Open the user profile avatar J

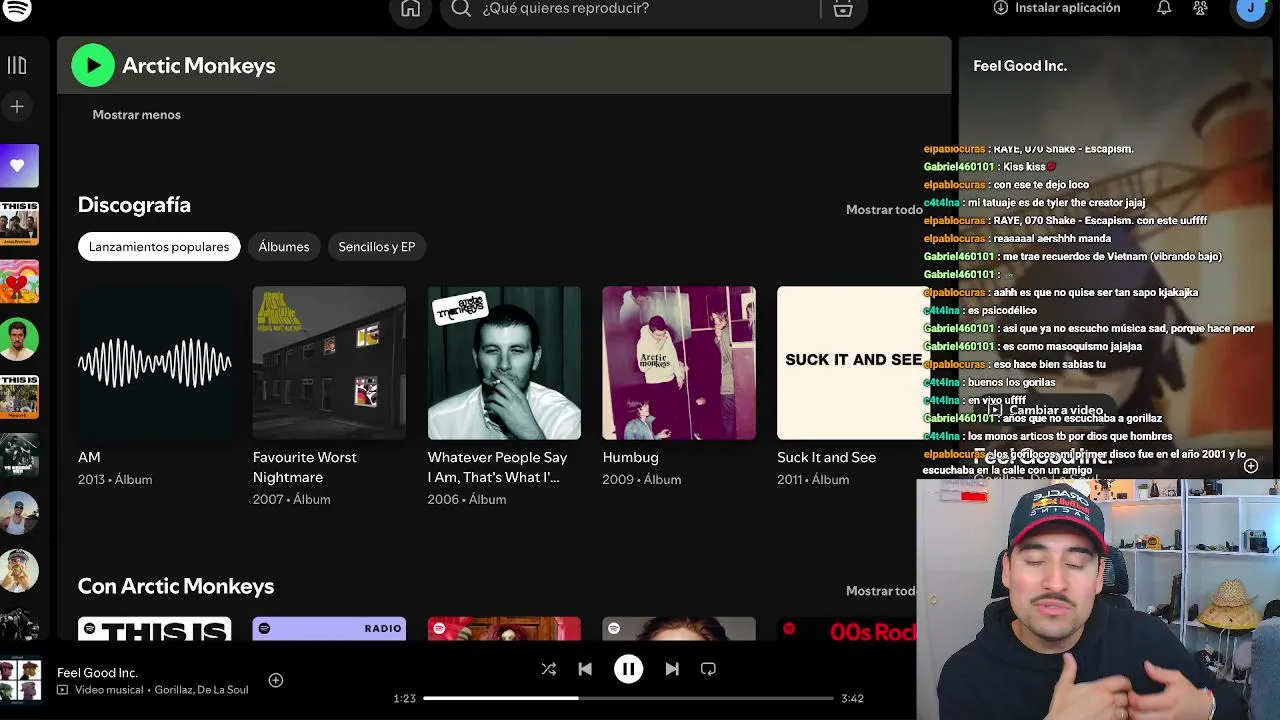1251,8
